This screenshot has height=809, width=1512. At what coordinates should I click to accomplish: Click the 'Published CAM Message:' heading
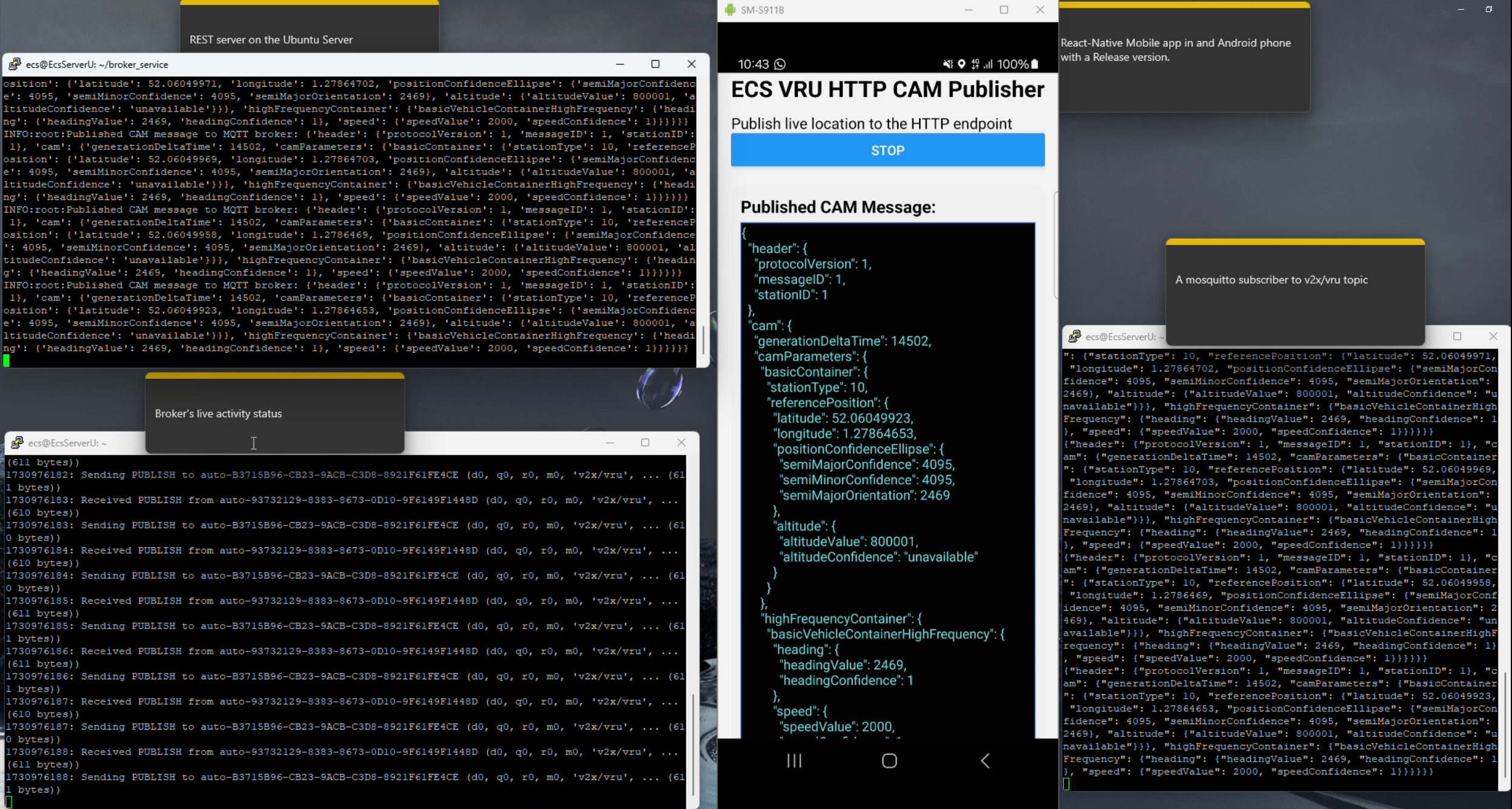(x=838, y=207)
